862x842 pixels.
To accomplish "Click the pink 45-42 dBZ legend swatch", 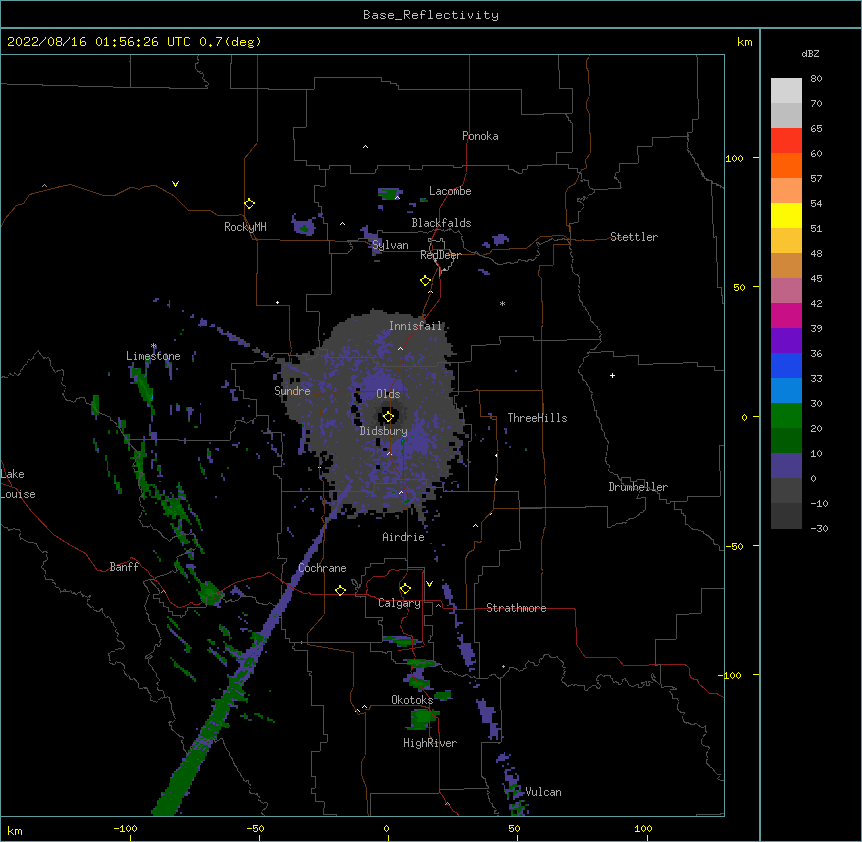I will click(786, 291).
